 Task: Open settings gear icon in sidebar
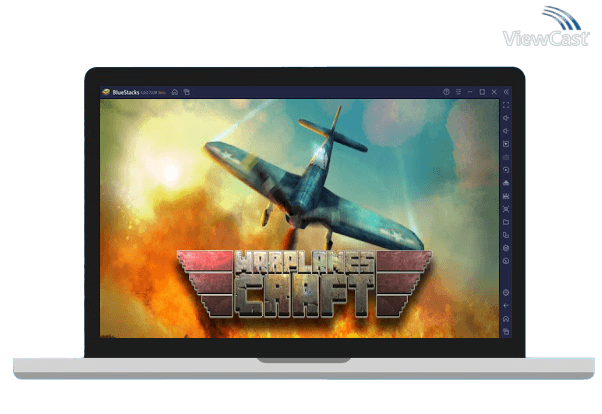point(506,293)
